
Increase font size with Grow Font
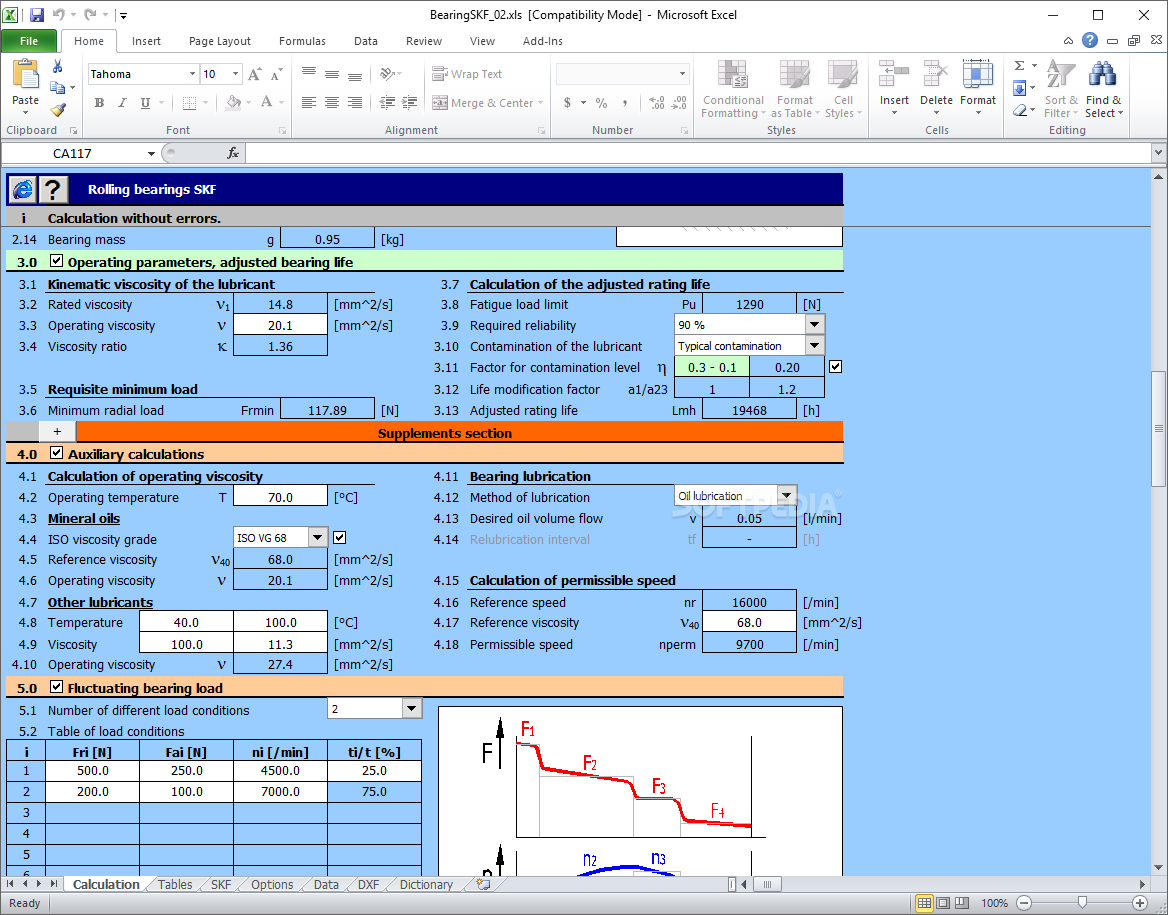(x=254, y=74)
